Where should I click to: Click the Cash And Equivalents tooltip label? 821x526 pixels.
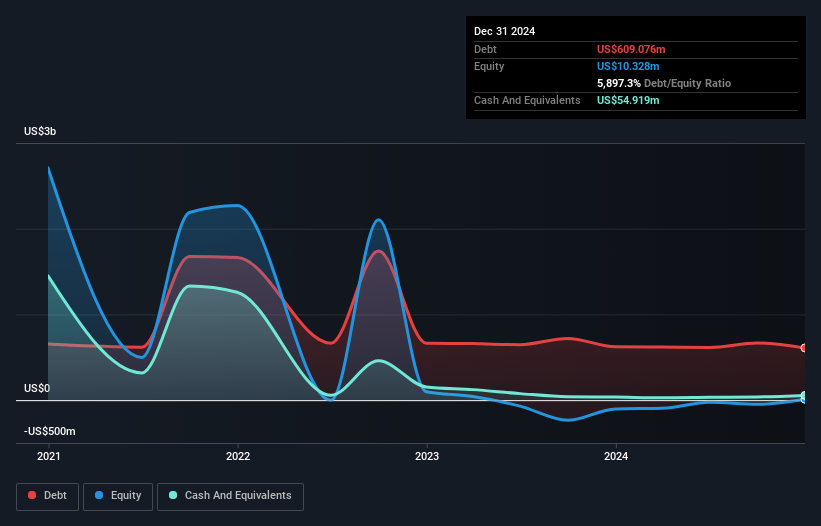(x=527, y=100)
